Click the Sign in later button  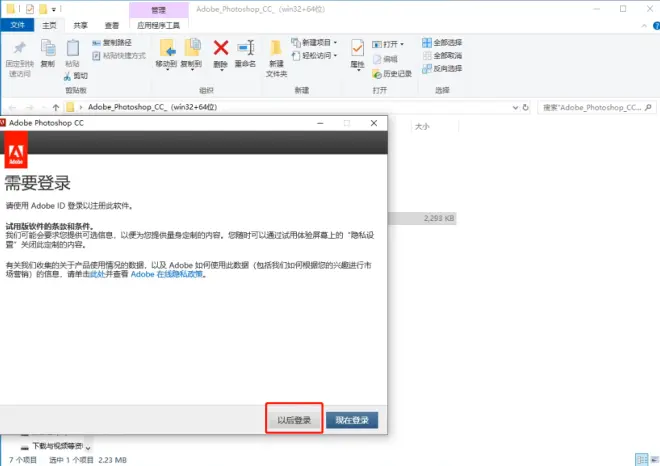pos(294,420)
